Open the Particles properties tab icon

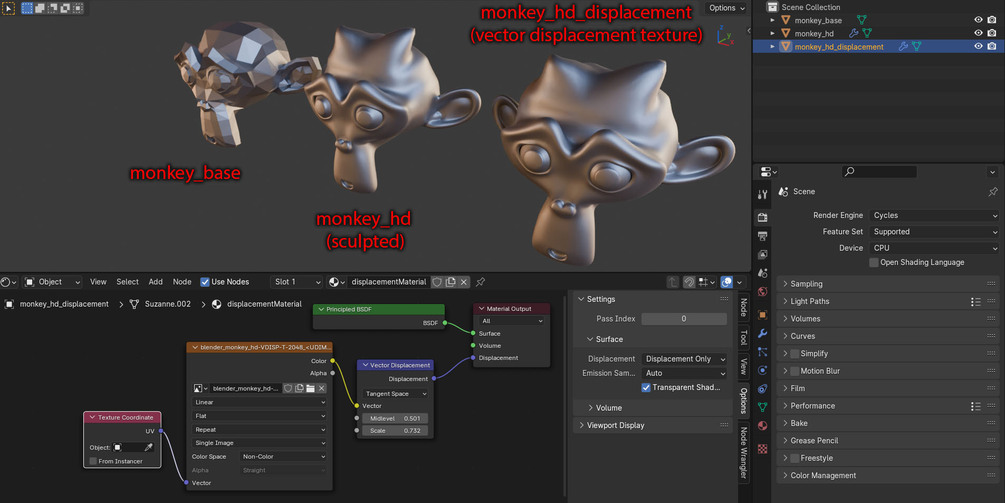[763, 352]
